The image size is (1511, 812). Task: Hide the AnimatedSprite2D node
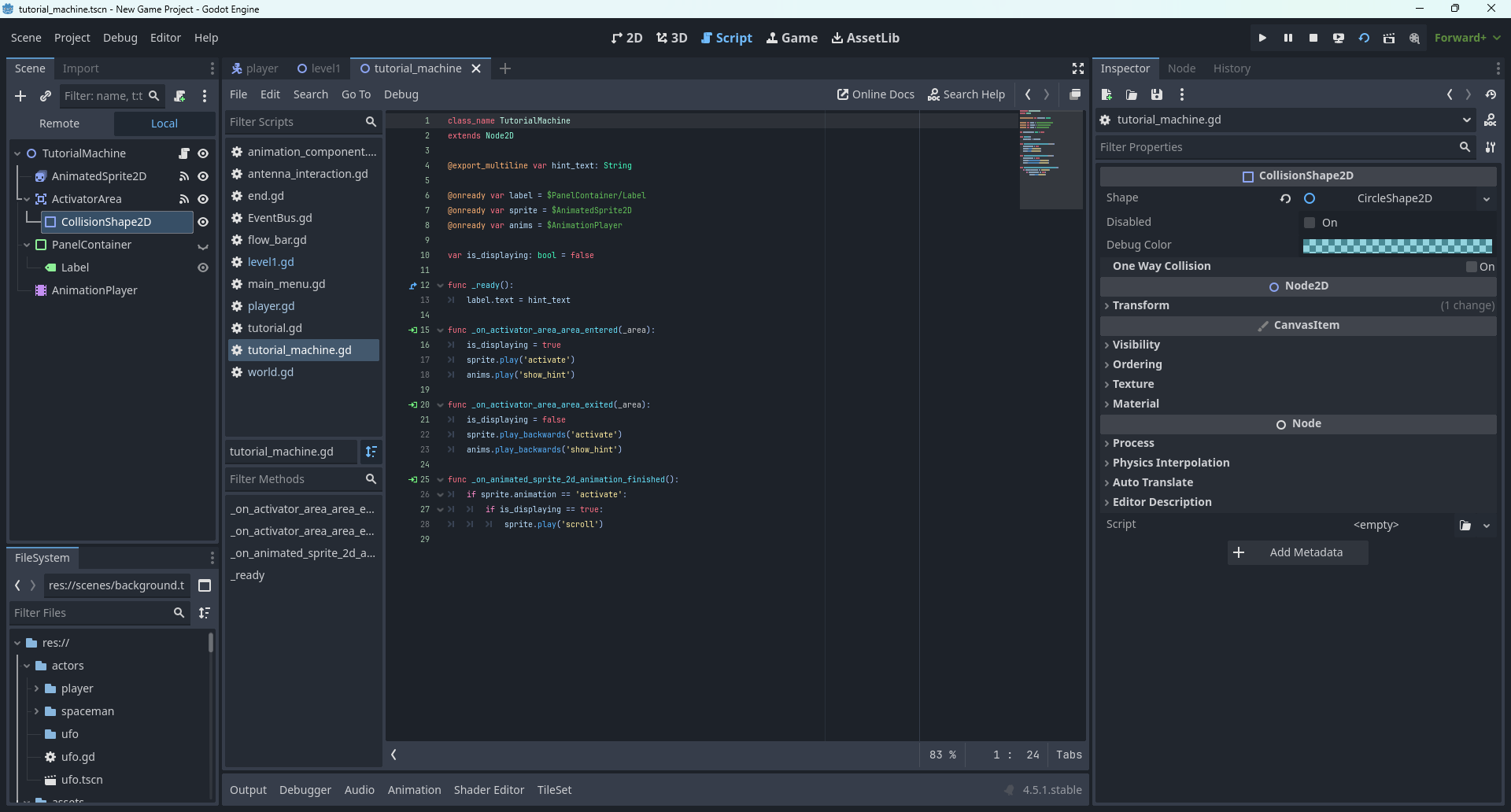(203, 176)
